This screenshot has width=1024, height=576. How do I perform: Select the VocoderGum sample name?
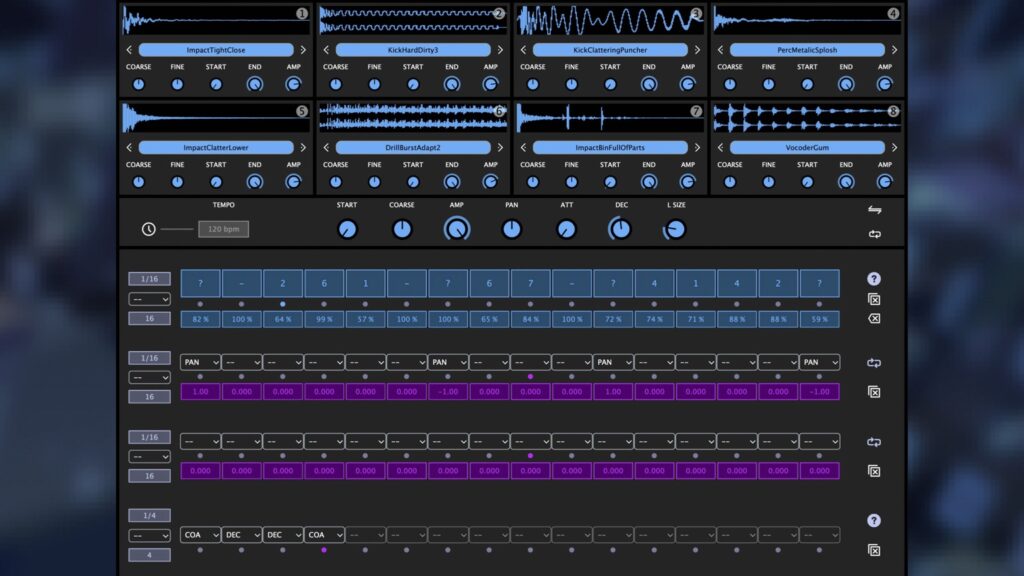[x=807, y=148]
